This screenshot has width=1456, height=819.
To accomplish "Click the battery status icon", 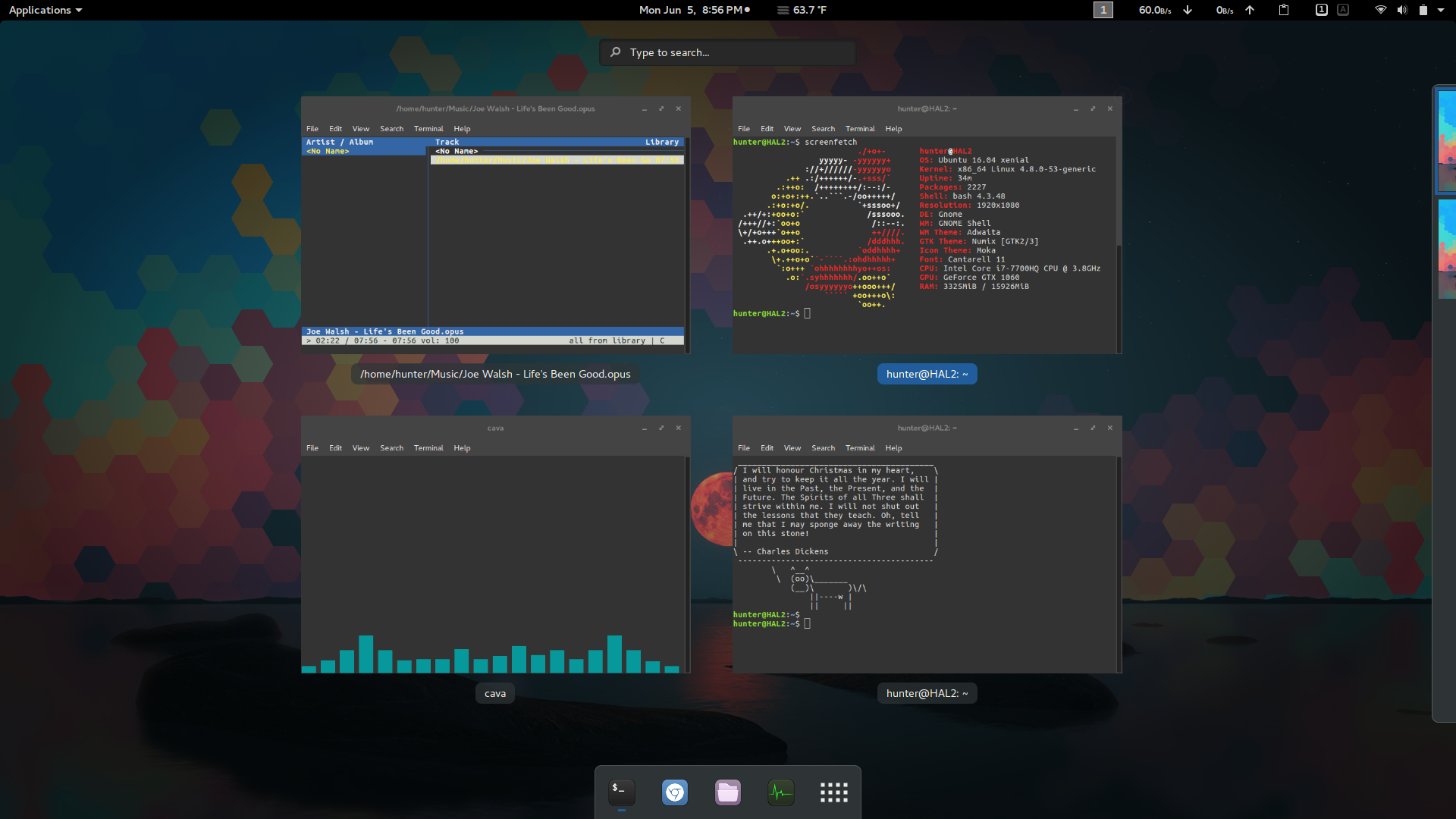I will click(x=1423, y=10).
